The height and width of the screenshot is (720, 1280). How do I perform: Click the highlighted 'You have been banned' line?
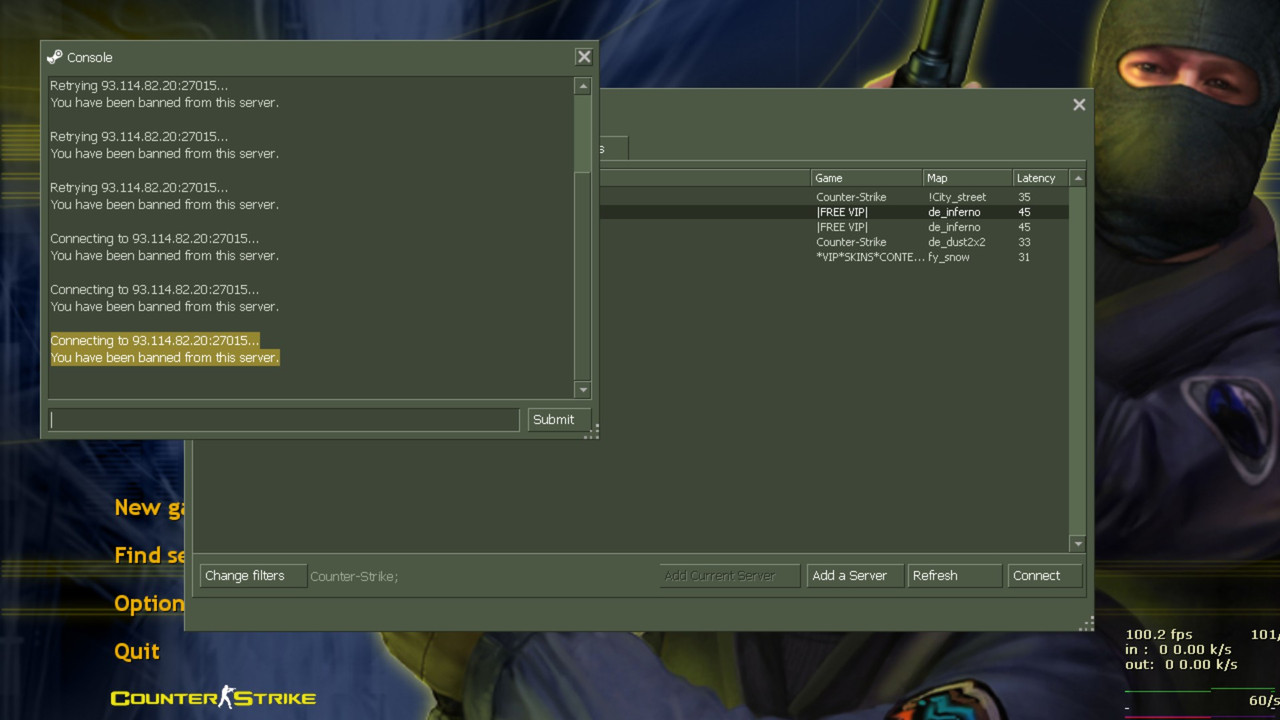coord(165,358)
